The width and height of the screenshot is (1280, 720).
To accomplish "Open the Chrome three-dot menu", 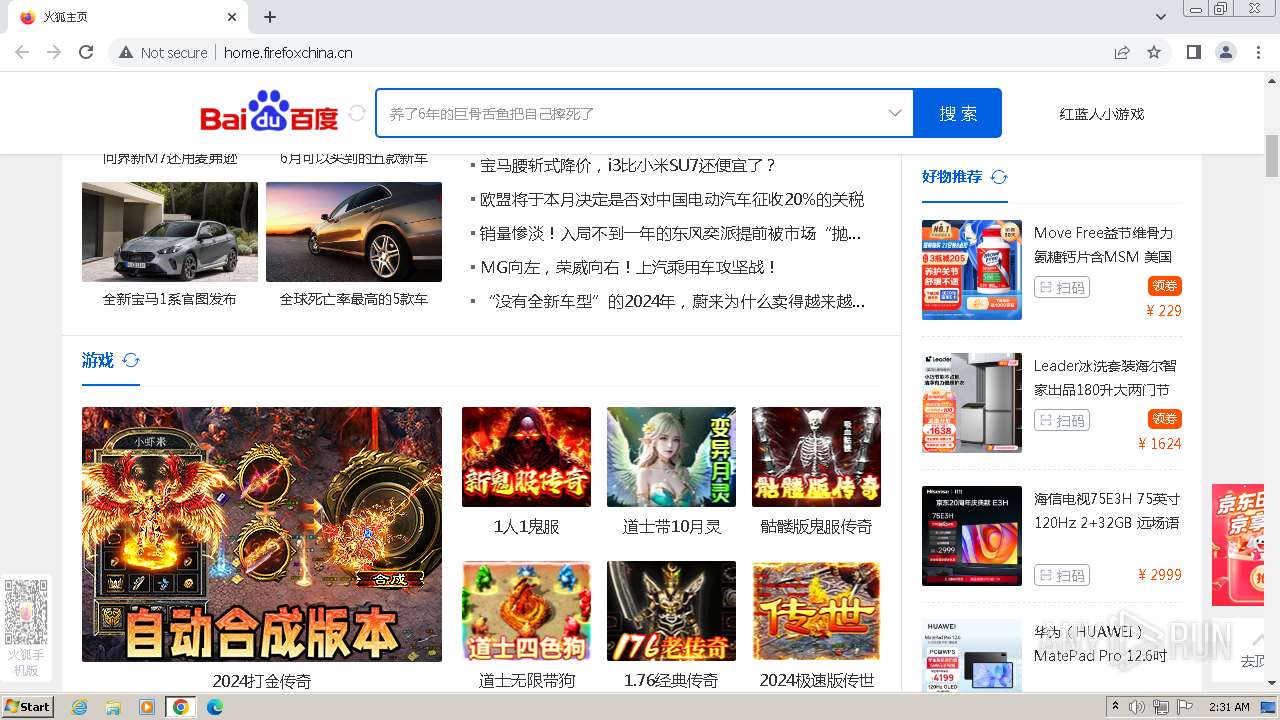I will 1257,52.
